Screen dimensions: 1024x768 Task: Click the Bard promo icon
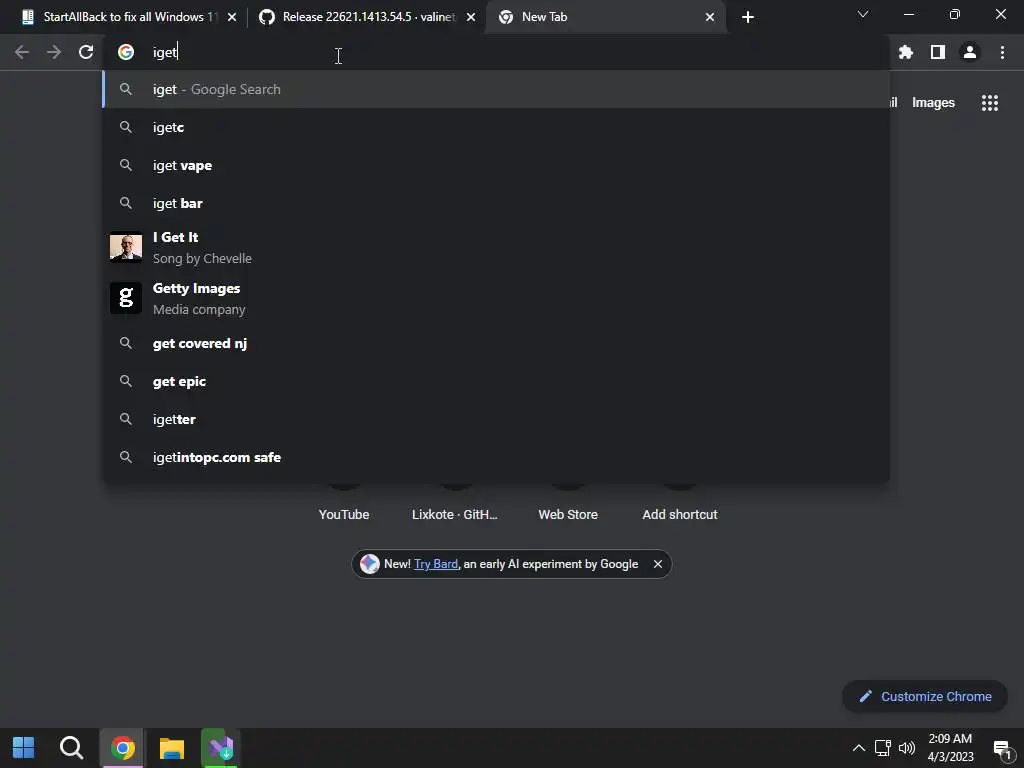coord(370,564)
